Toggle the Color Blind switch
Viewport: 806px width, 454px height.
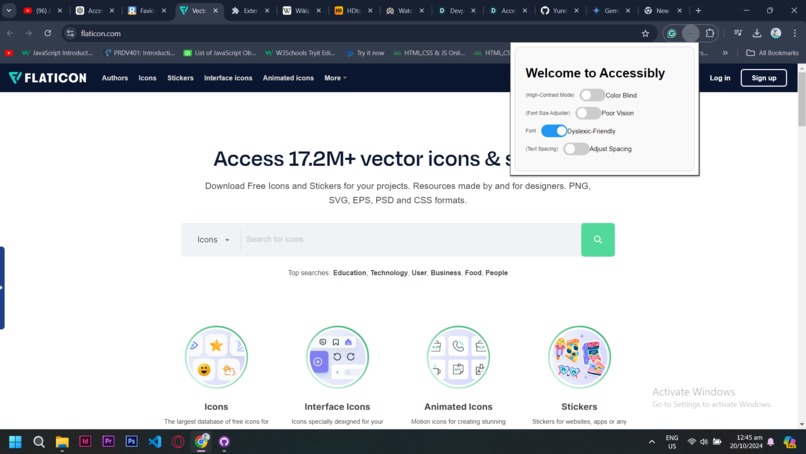tap(592, 95)
